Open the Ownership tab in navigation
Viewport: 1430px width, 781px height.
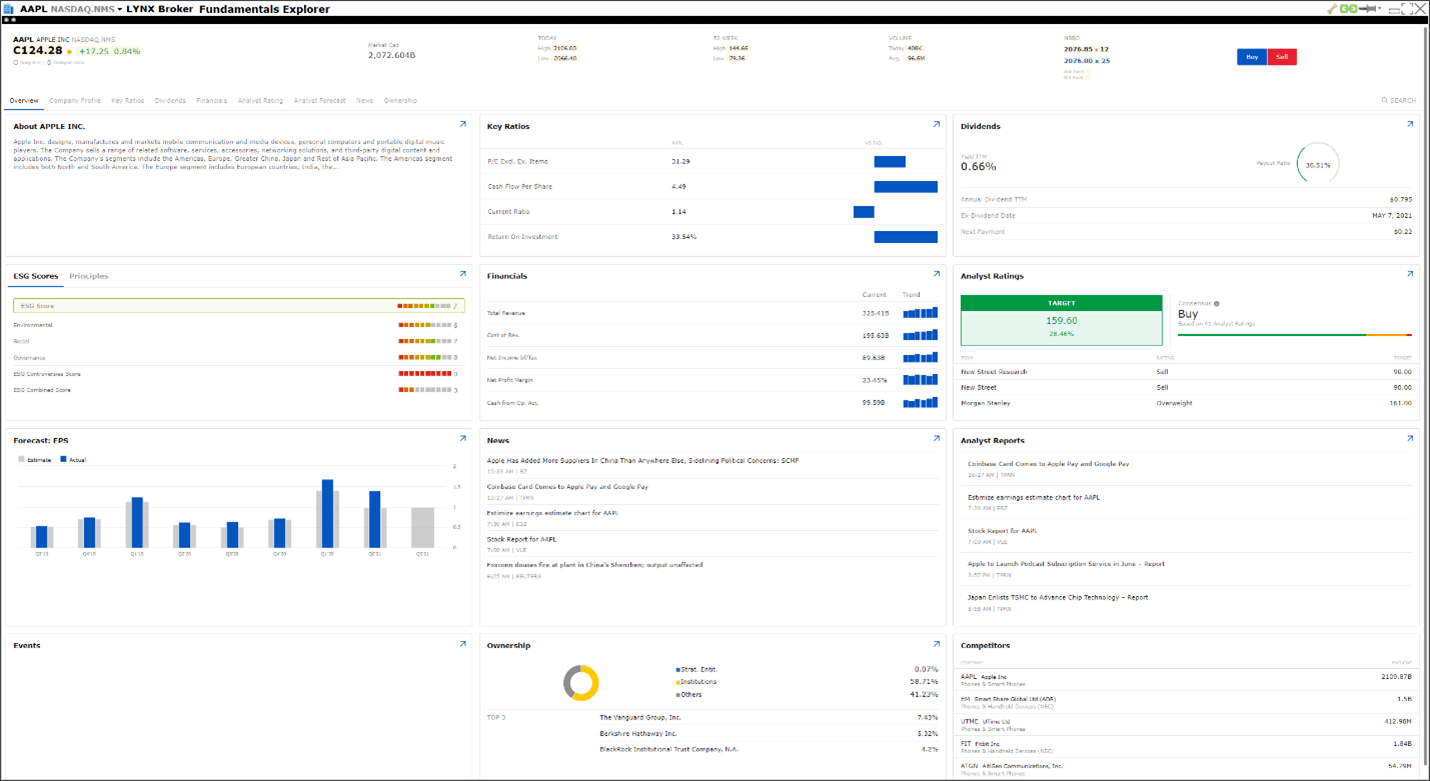(400, 101)
